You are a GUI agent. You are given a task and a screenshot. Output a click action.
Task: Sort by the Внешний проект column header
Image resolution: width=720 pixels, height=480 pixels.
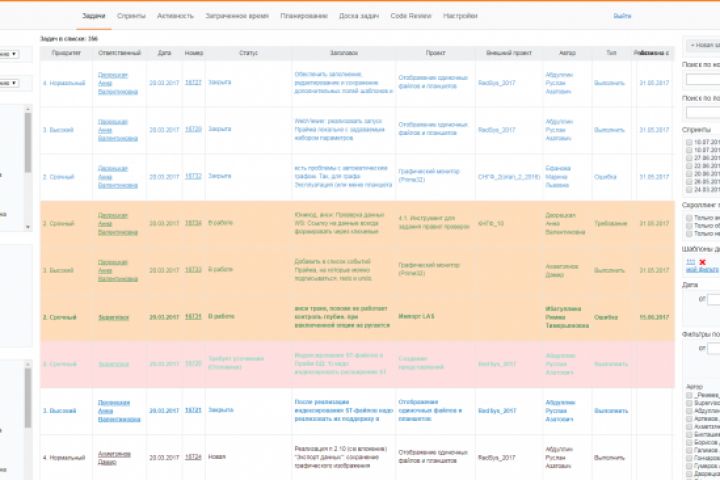pyautogui.click(x=509, y=53)
